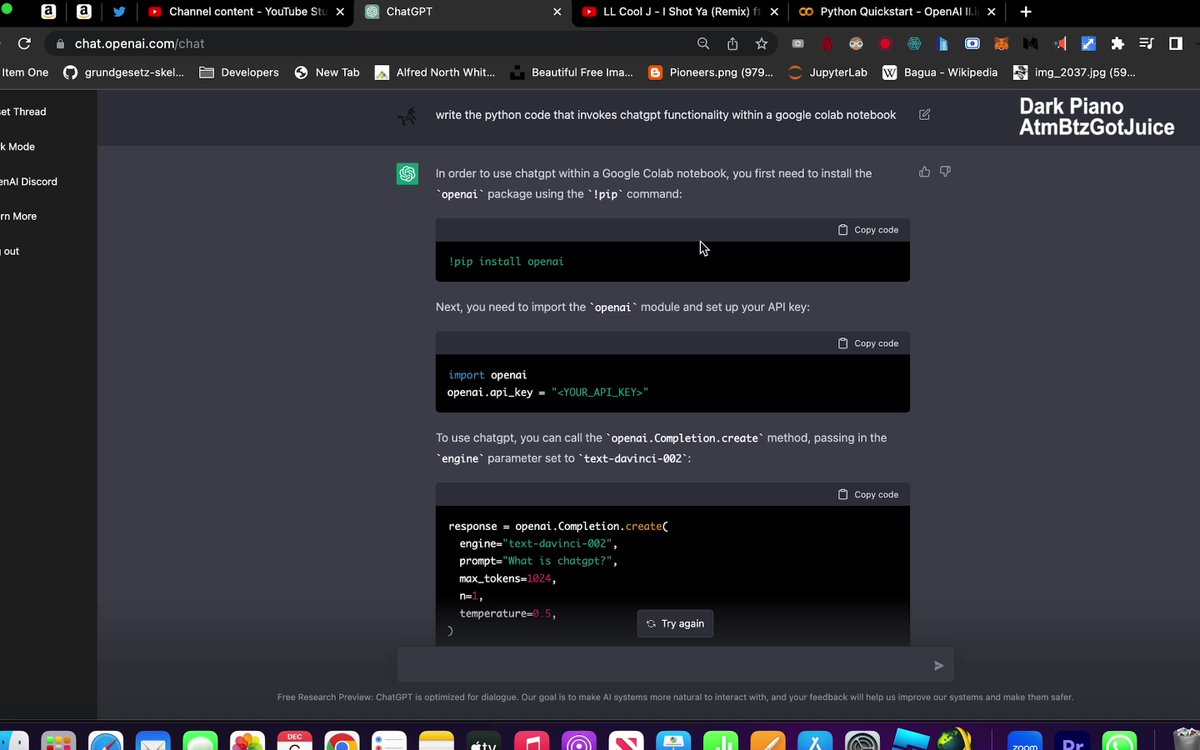The width and height of the screenshot is (1200, 750).
Task: Switch to Channel content YouTube Studio tab
Action: [x=244, y=12]
